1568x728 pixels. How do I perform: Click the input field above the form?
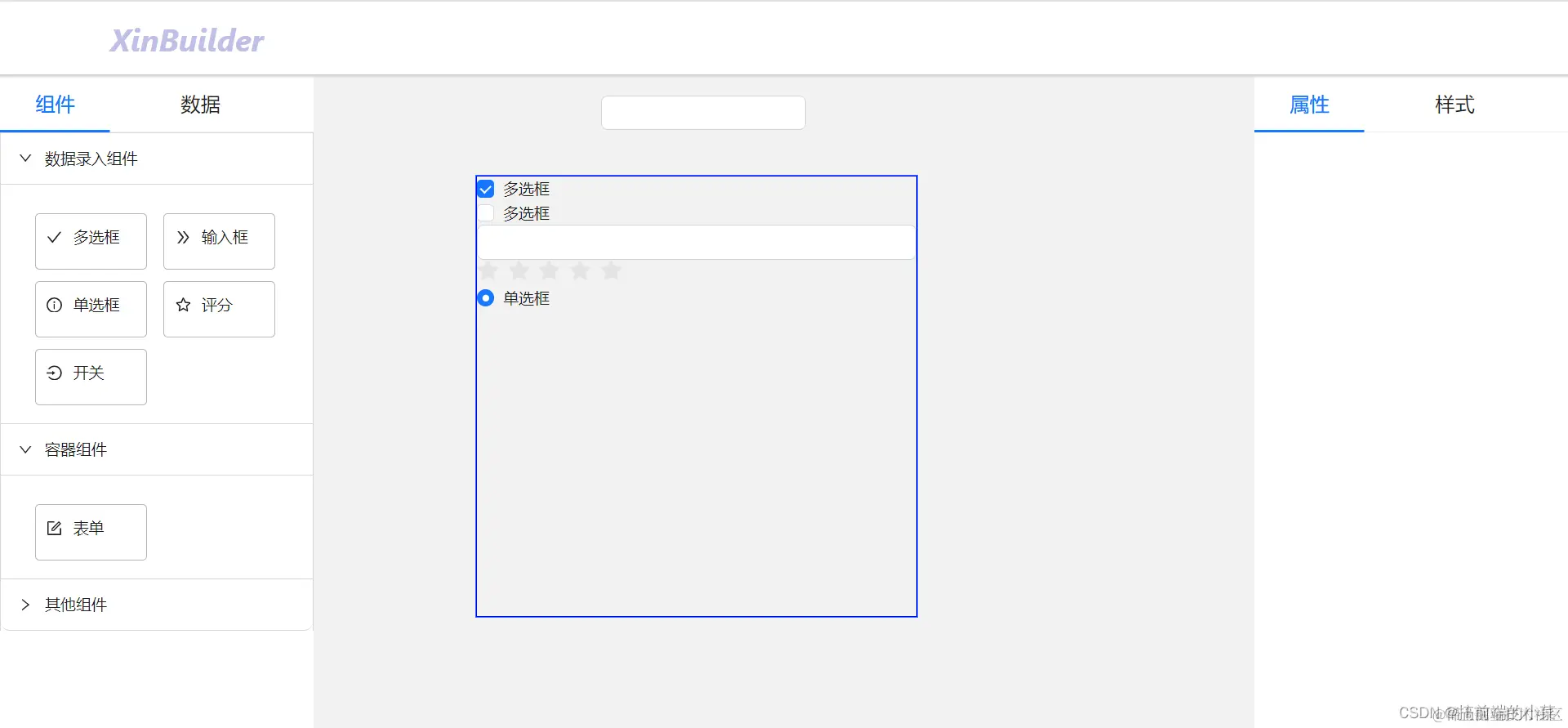[703, 113]
